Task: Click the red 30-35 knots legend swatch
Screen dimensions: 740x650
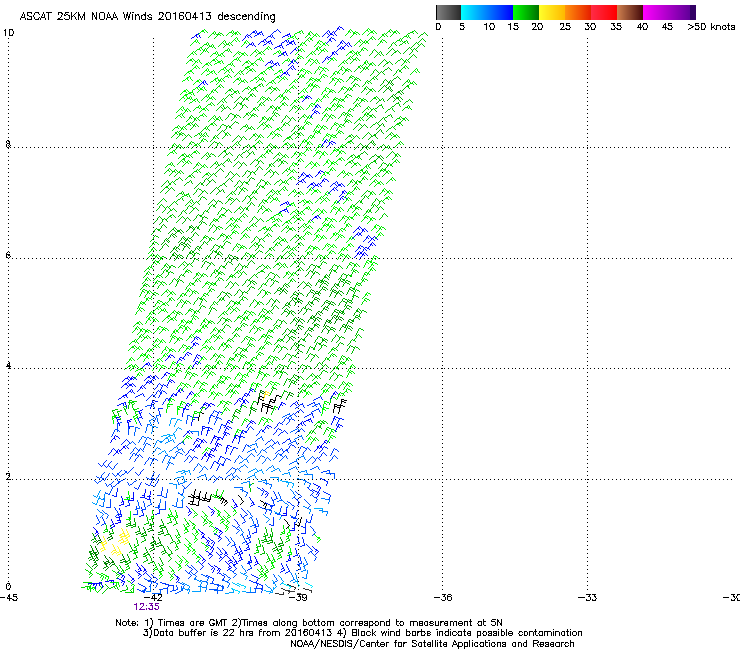Action: coord(604,12)
